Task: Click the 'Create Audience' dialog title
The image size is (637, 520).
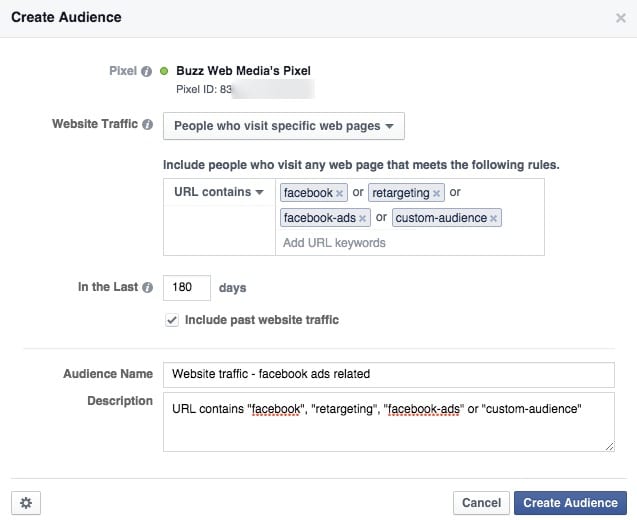Action: click(66, 17)
